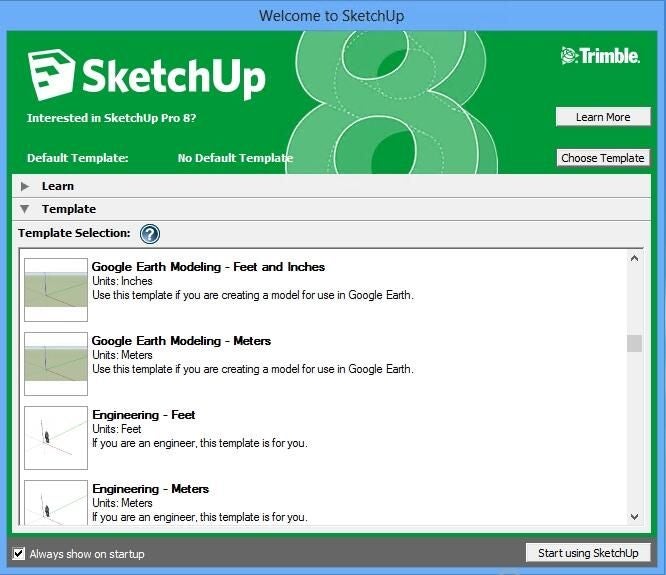
Task: Click the template list scroll up arrow
Action: click(x=635, y=258)
